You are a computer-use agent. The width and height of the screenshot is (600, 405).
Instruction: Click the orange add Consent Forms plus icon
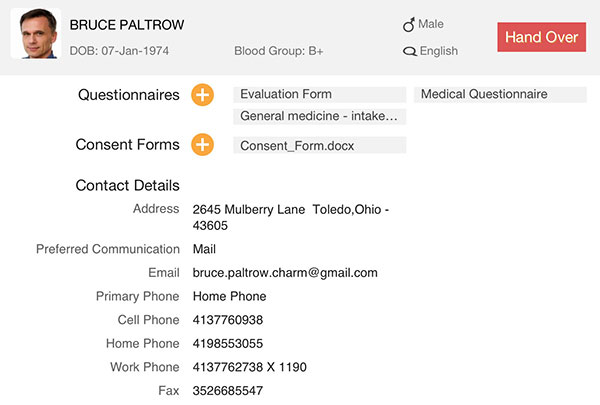[x=202, y=145]
